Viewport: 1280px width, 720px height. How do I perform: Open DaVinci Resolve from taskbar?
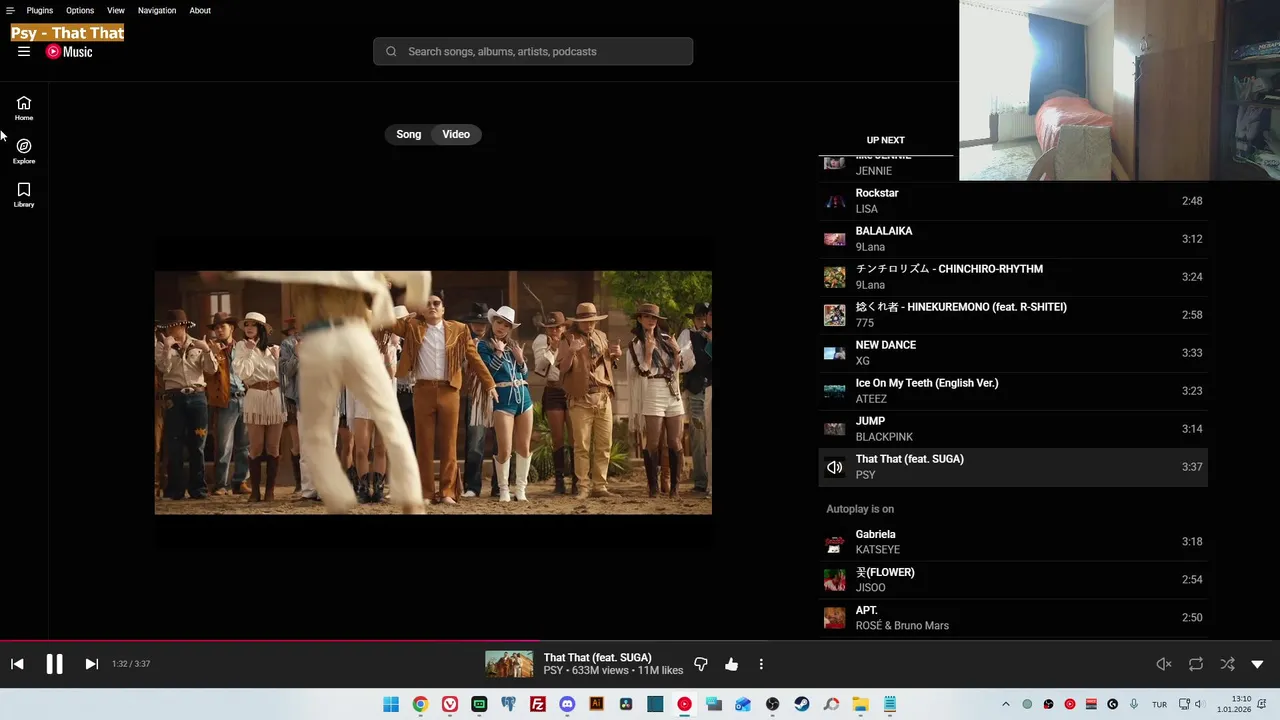coord(626,704)
